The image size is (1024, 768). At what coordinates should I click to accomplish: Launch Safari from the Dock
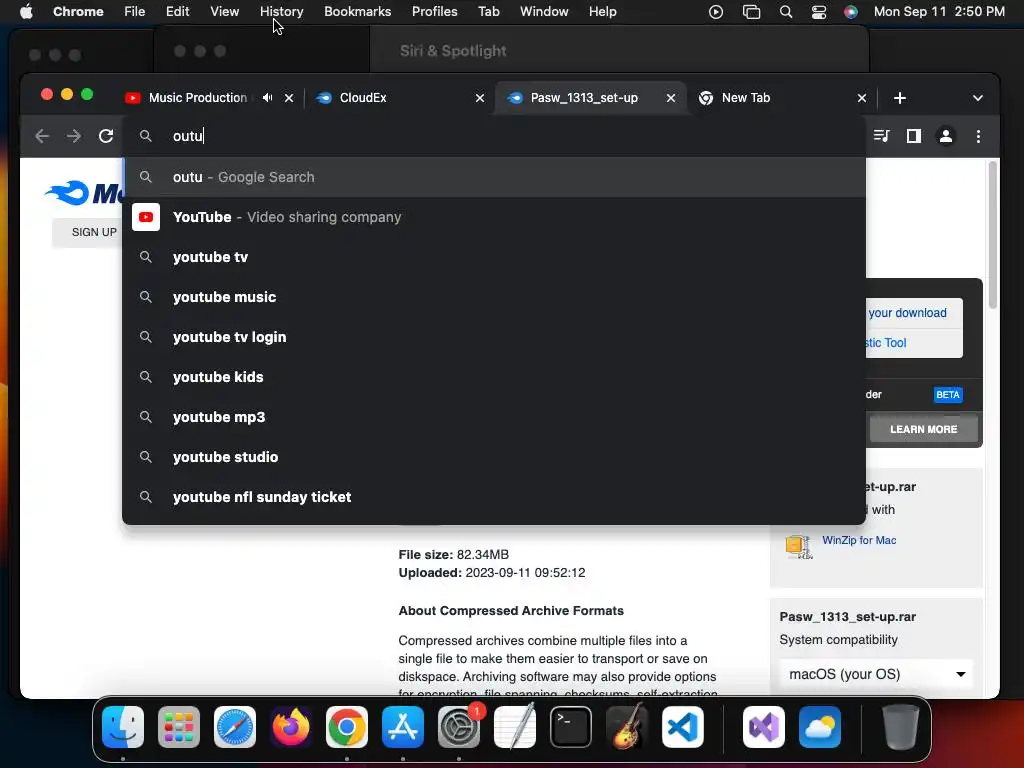pyautogui.click(x=234, y=727)
